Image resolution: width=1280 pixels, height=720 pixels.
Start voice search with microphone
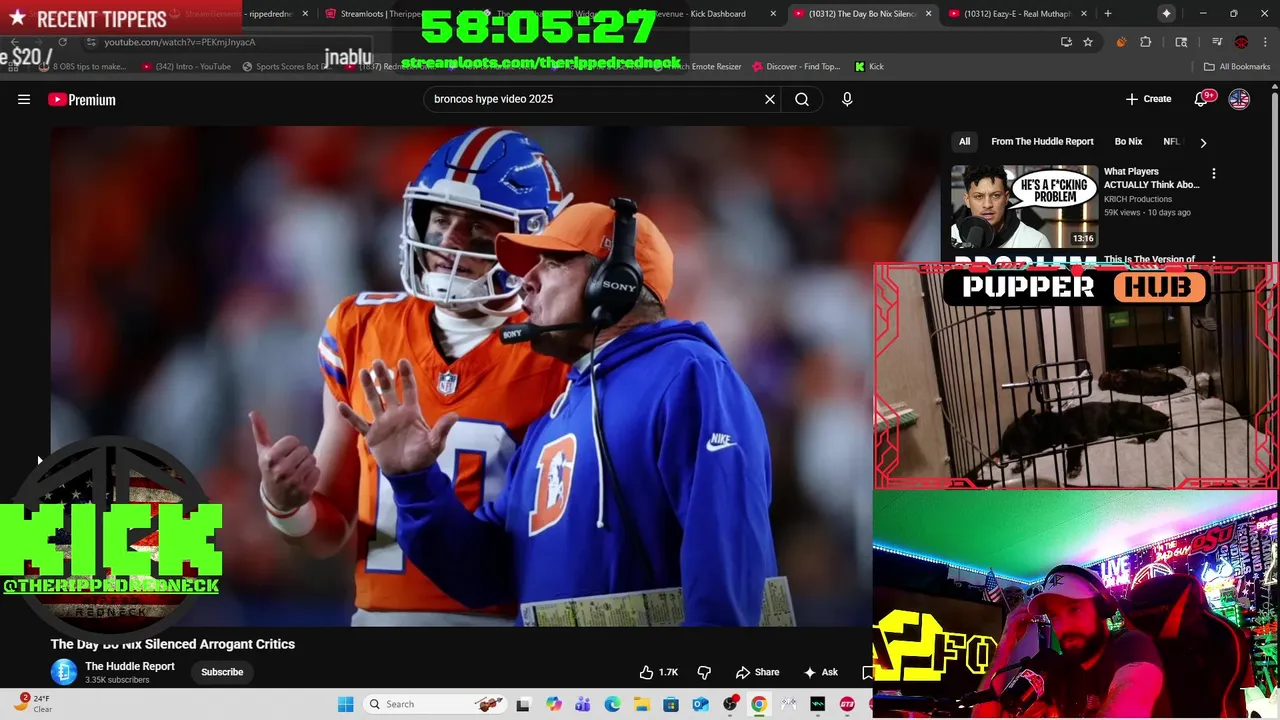coord(847,99)
